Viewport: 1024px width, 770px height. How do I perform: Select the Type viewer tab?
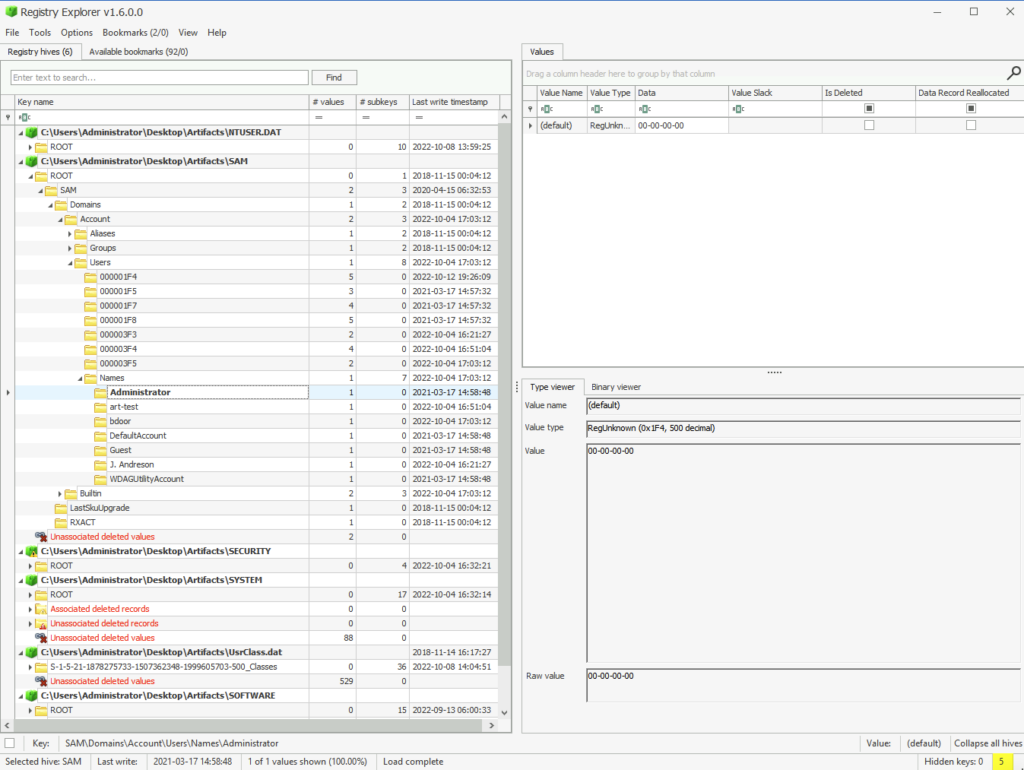552,387
